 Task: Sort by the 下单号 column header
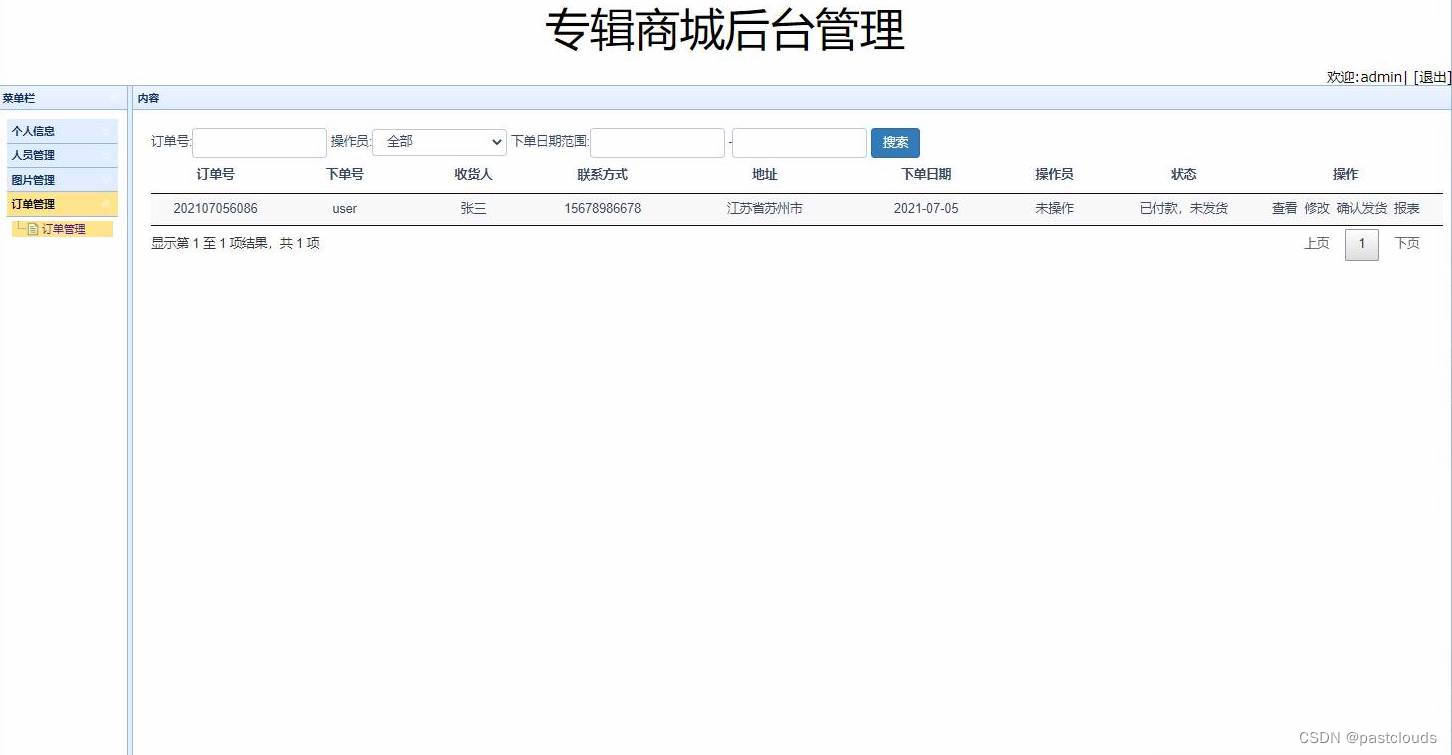coord(344,174)
